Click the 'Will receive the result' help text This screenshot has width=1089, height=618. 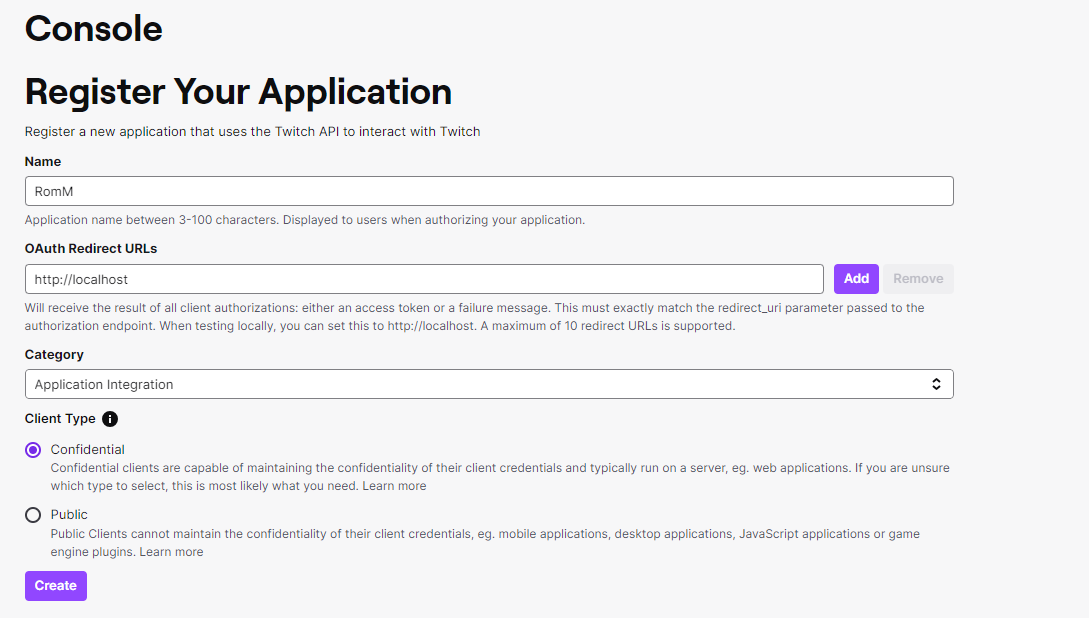474,317
